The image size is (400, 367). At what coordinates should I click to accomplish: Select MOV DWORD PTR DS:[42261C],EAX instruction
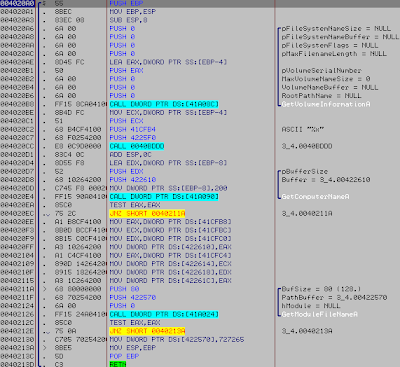[x=170, y=281]
